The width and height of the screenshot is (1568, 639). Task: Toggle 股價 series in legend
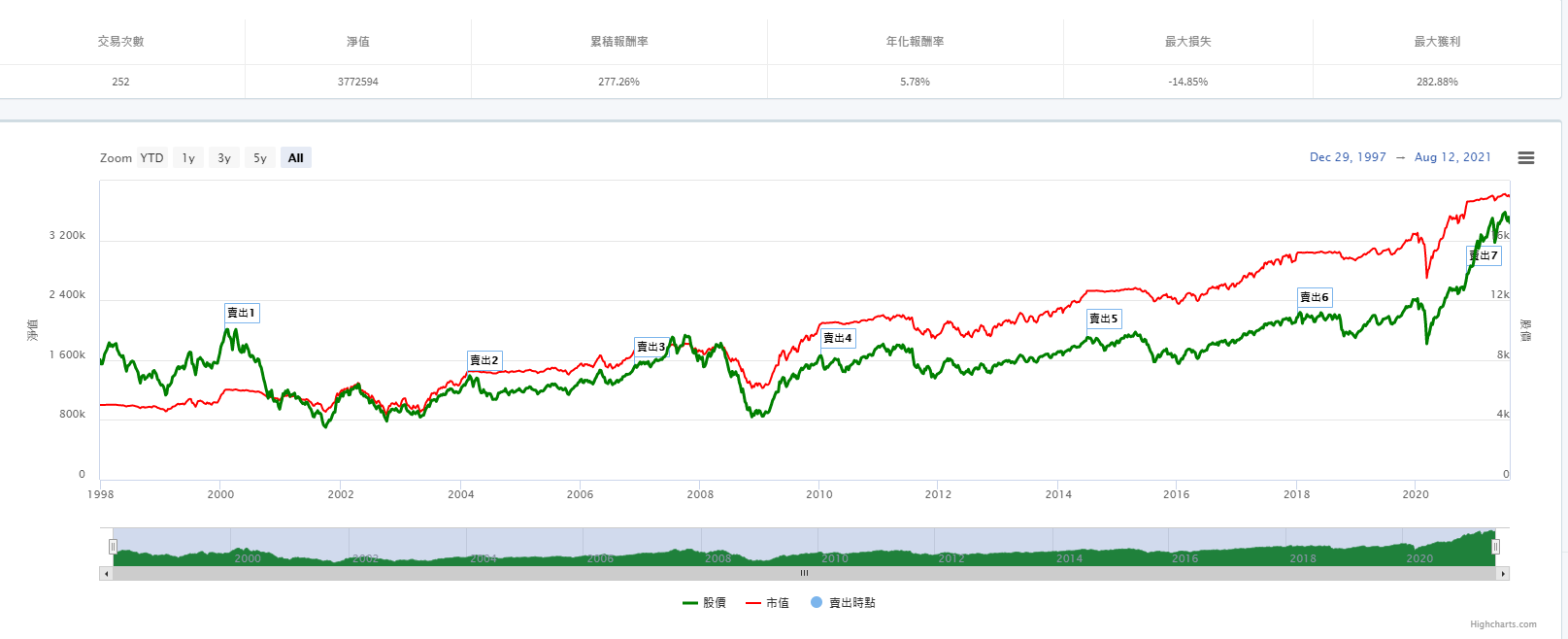705,603
